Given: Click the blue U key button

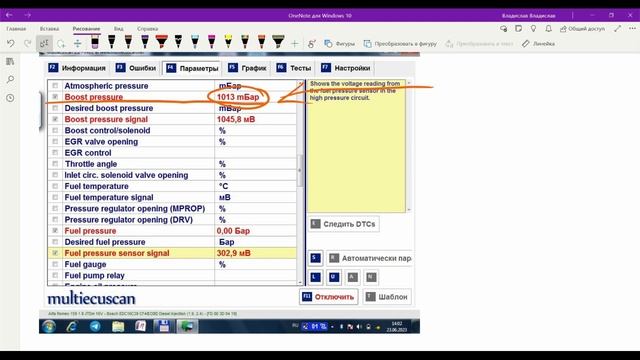Looking at the screenshot, I should [x=334, y=277].
